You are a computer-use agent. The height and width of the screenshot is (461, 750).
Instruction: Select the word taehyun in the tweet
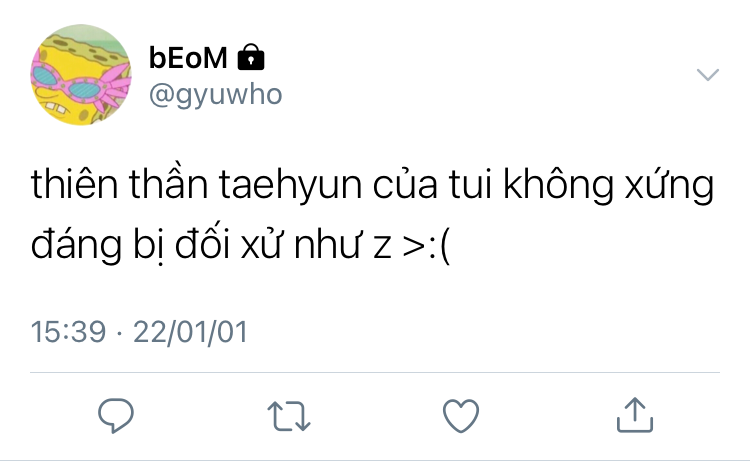coord(290,186)
